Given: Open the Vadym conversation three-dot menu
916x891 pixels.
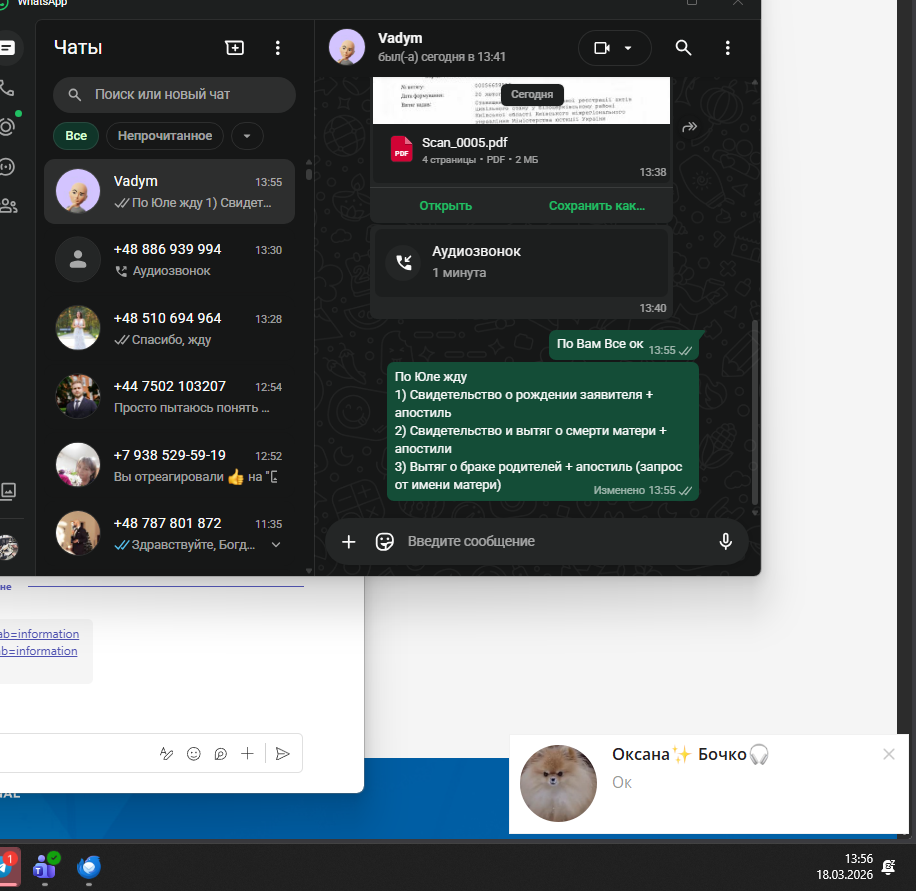Looking at the screenshot, I should click(727, 48).
